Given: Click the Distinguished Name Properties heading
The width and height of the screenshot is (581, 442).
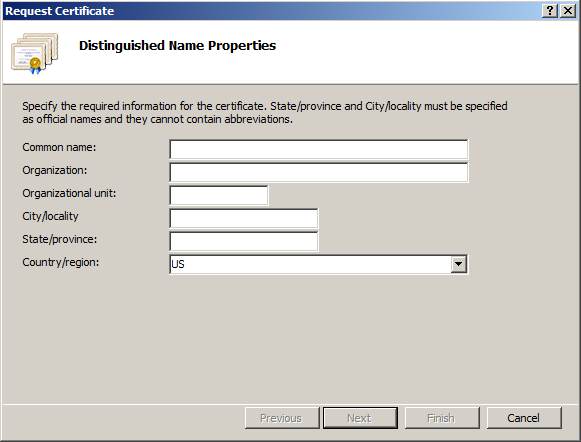Looking at the screenshot, I should (x=177, y=46).
